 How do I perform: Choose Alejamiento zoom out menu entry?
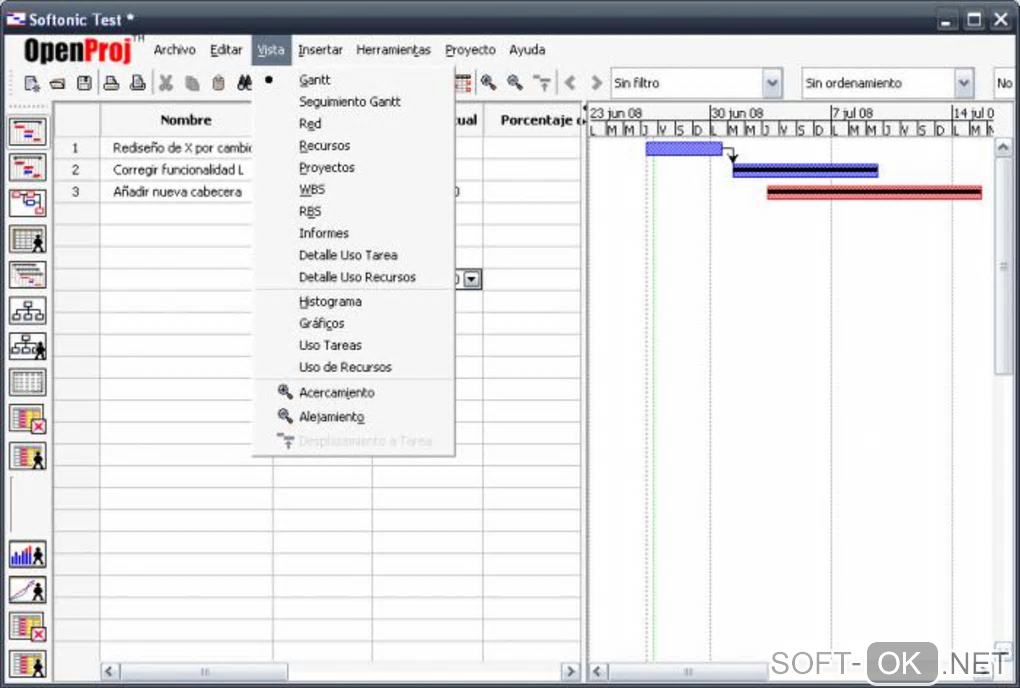coord(353,417)
